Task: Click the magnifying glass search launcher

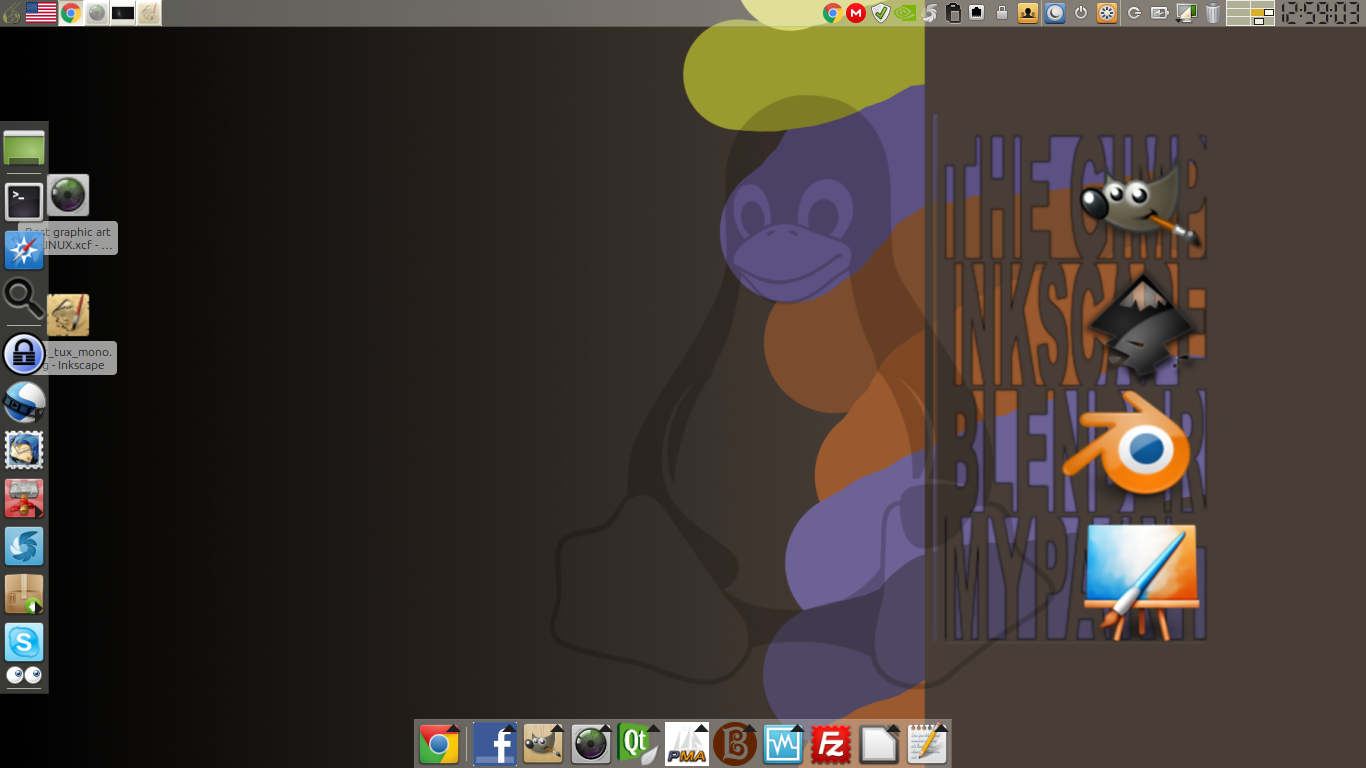Action: (x=24, y=298)
